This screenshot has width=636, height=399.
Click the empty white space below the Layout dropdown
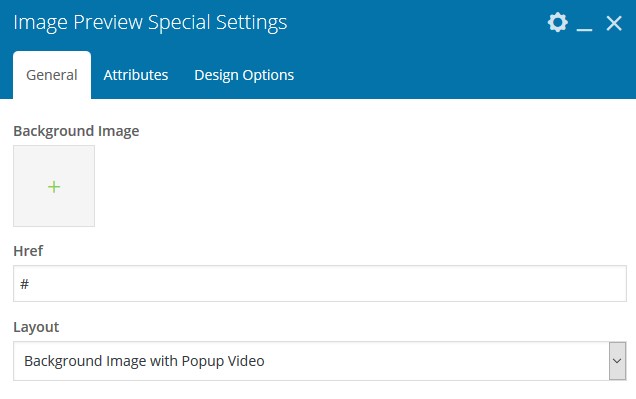click(x=320, y=390)
